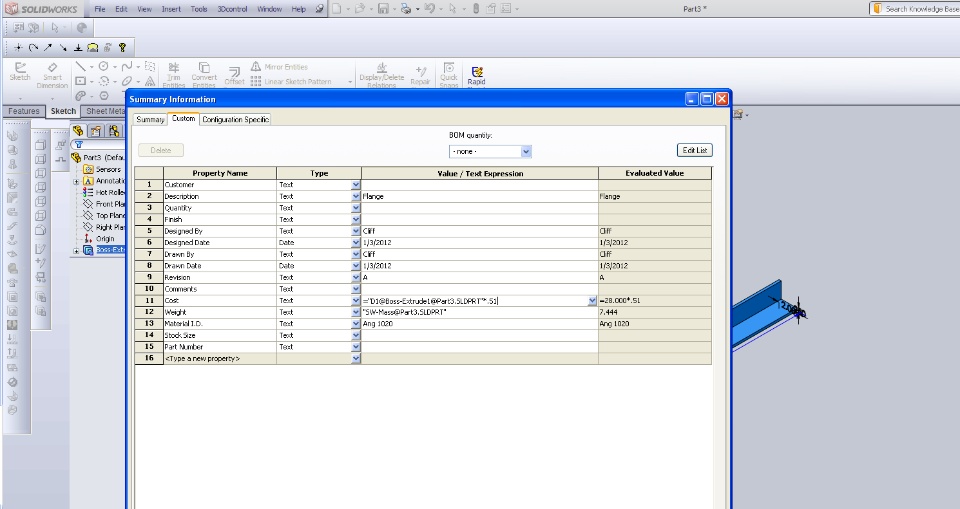
Task: Choose the Line sketch tool
Action: (x=80, y=66)
